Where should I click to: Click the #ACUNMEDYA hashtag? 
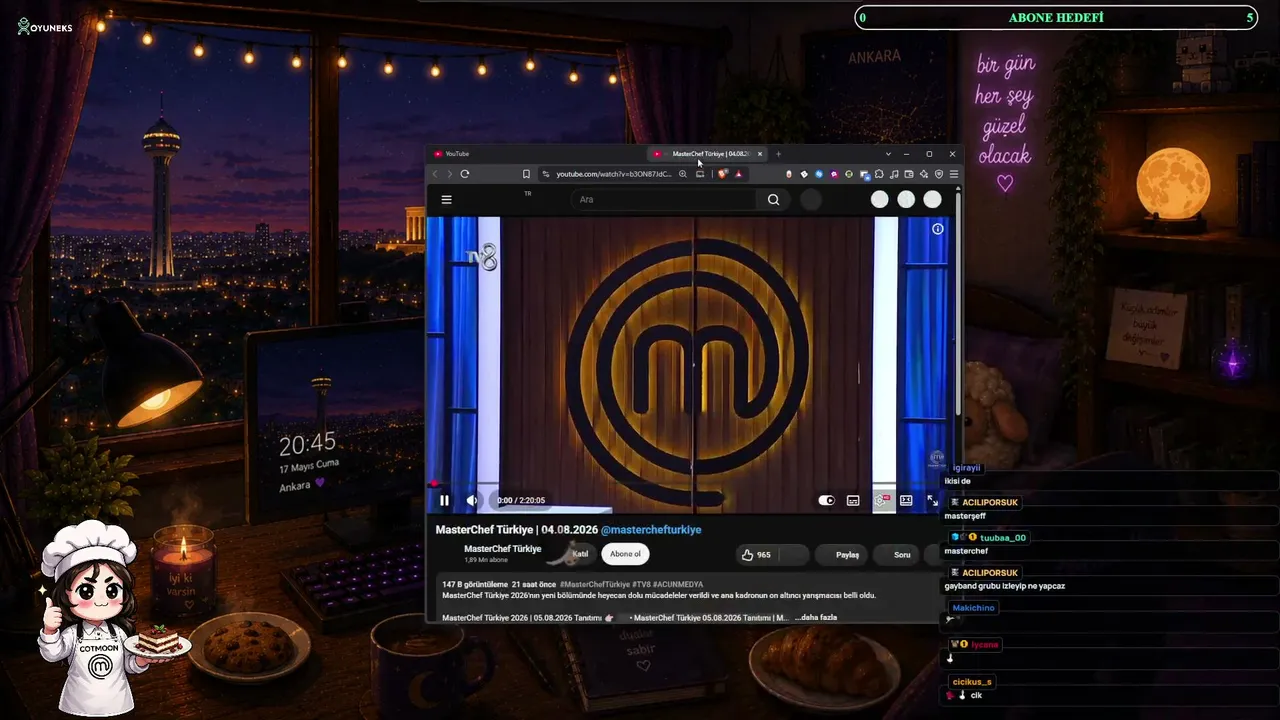[677, 584]
